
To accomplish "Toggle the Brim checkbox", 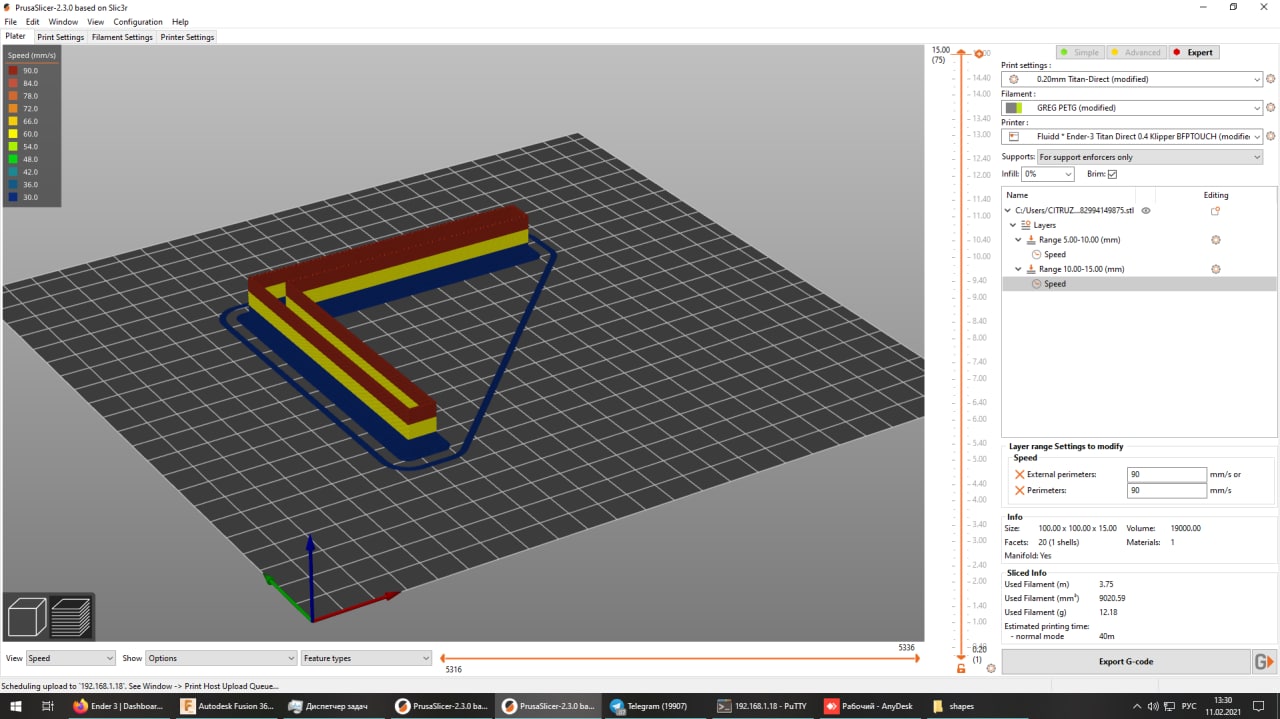I will [1112, 174].
